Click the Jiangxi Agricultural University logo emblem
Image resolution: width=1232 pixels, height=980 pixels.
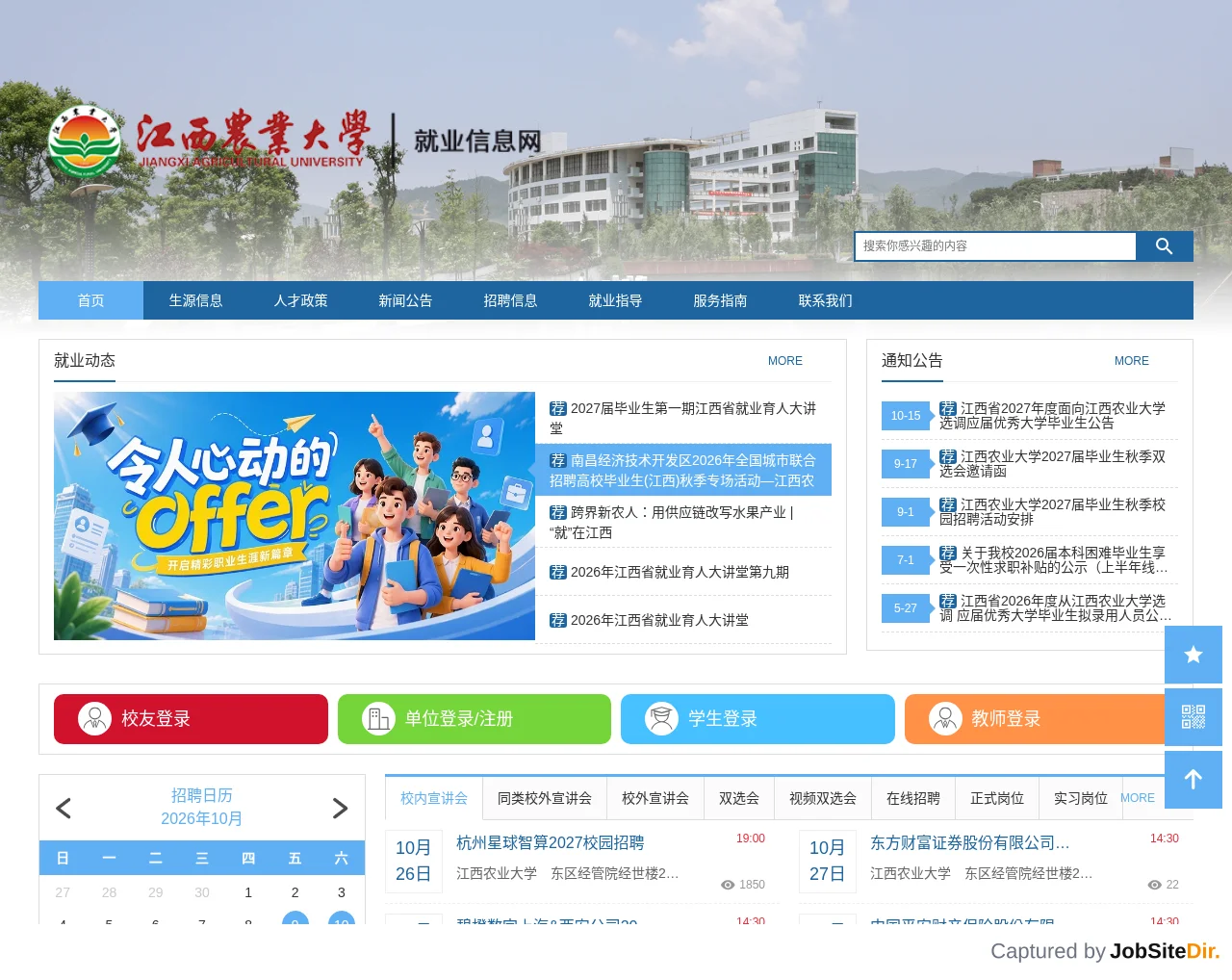point(85,142)
